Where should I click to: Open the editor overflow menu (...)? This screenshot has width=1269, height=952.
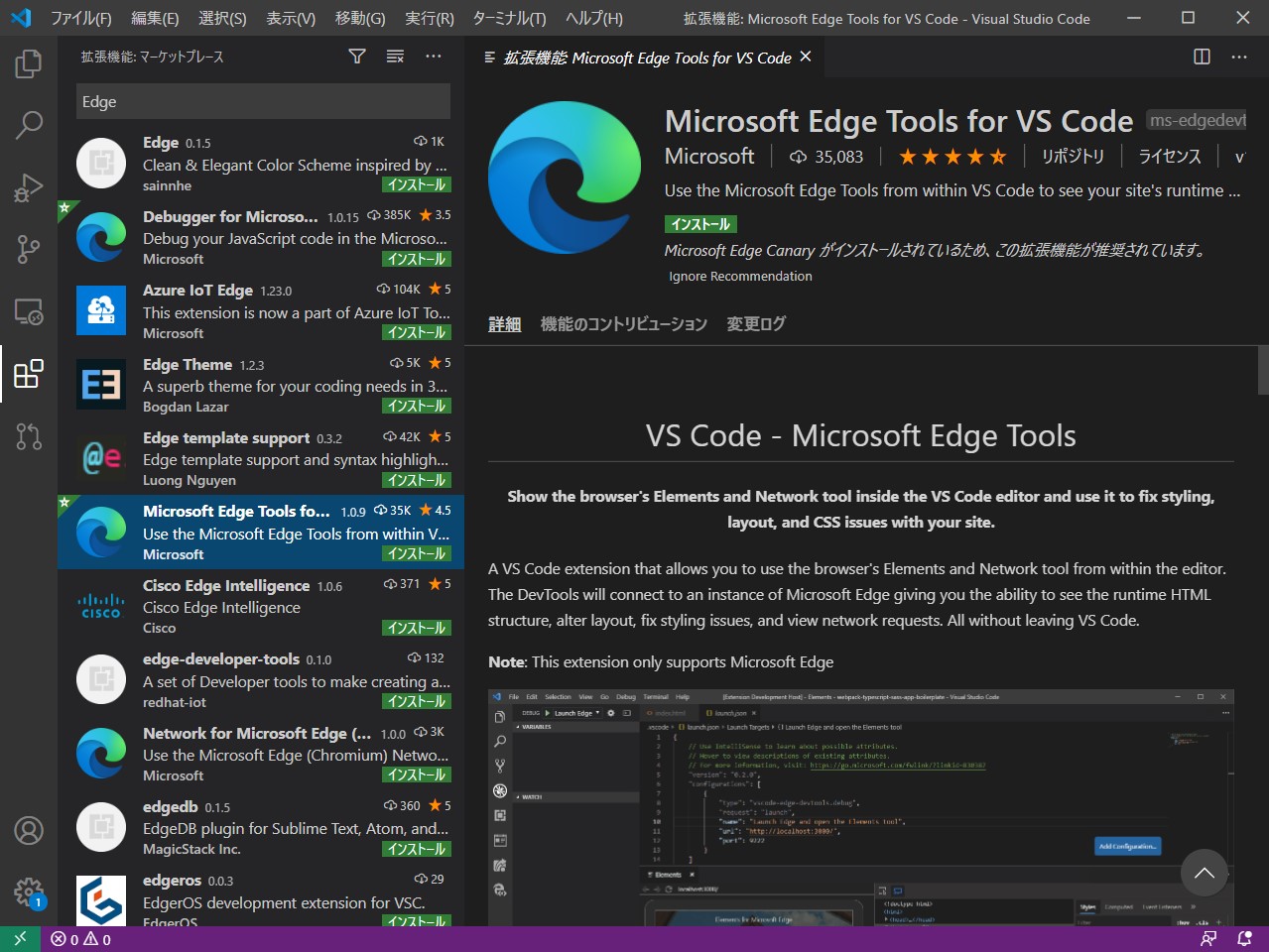(x=1238, y=57)
